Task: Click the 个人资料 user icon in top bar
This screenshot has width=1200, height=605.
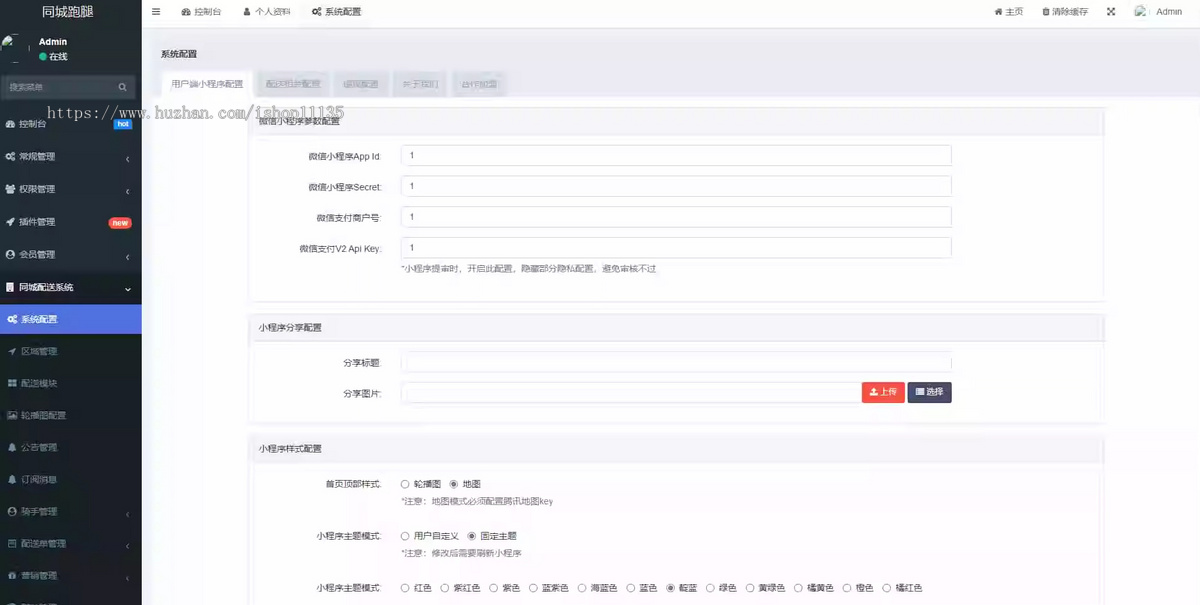Action: coord(247,12)
